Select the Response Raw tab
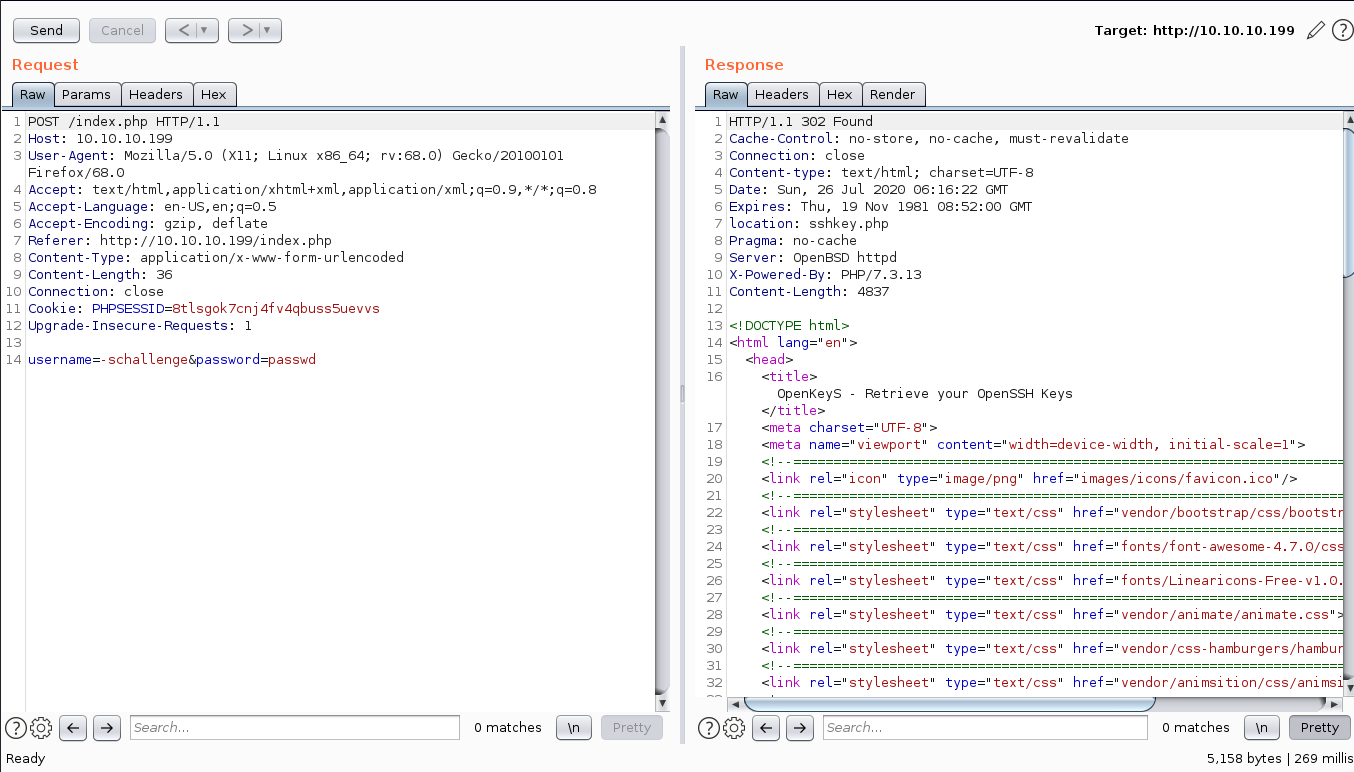 click(726, 94)
